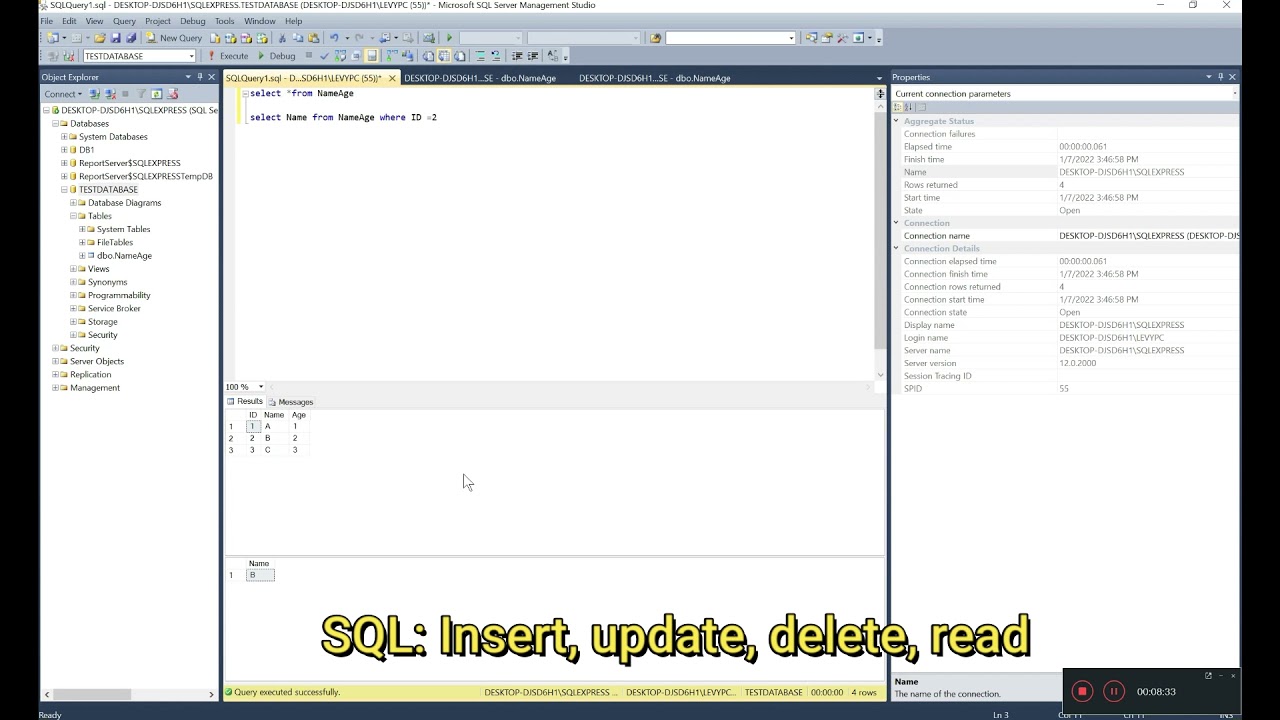Screen dimensions: 1280x720
Task: Expand the System Databases node
Action: pos(64,137)
